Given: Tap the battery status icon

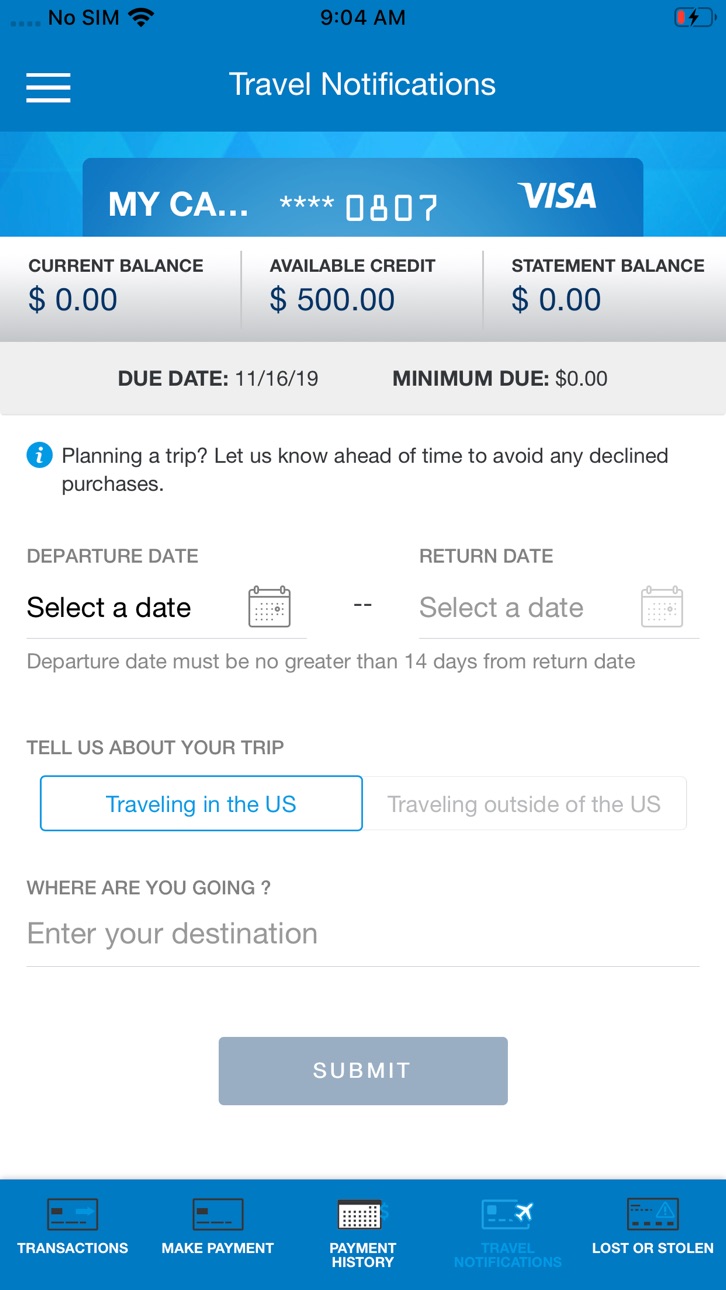Looking at the screenshot, I should [694, 18].
